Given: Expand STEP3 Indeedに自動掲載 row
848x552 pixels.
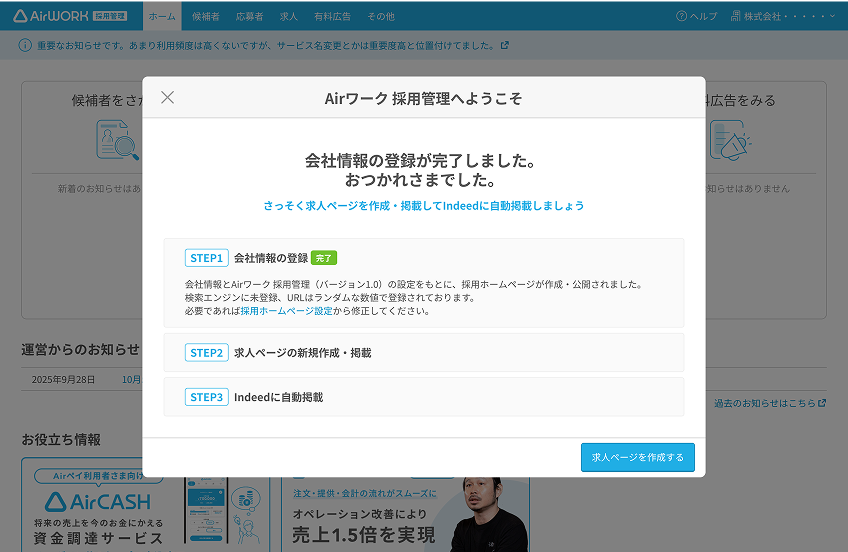Looking at the screenshot, I should pos(423,397).
